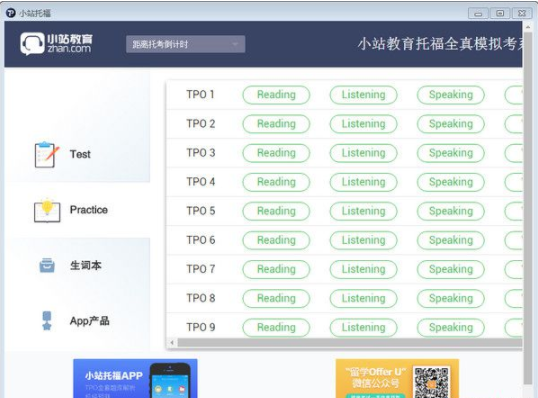The width and height of the screenshot is (538, 398).
Task: Begin TPO 5 Listening
Action: coord(363,211)
